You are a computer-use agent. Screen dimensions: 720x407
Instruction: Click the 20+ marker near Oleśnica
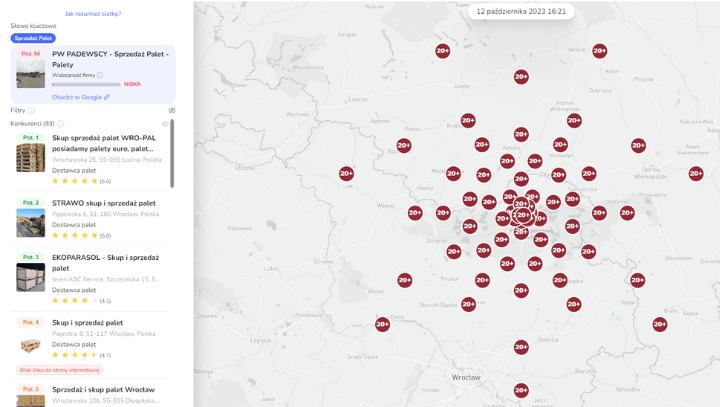coord(521,347)
